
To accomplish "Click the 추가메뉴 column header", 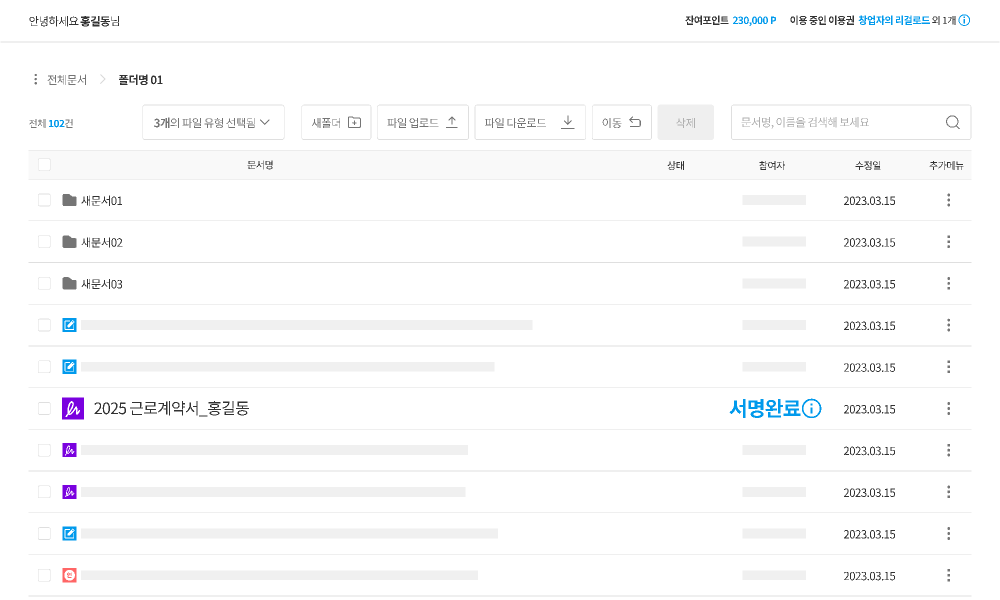I will click(x=946, y=165).
